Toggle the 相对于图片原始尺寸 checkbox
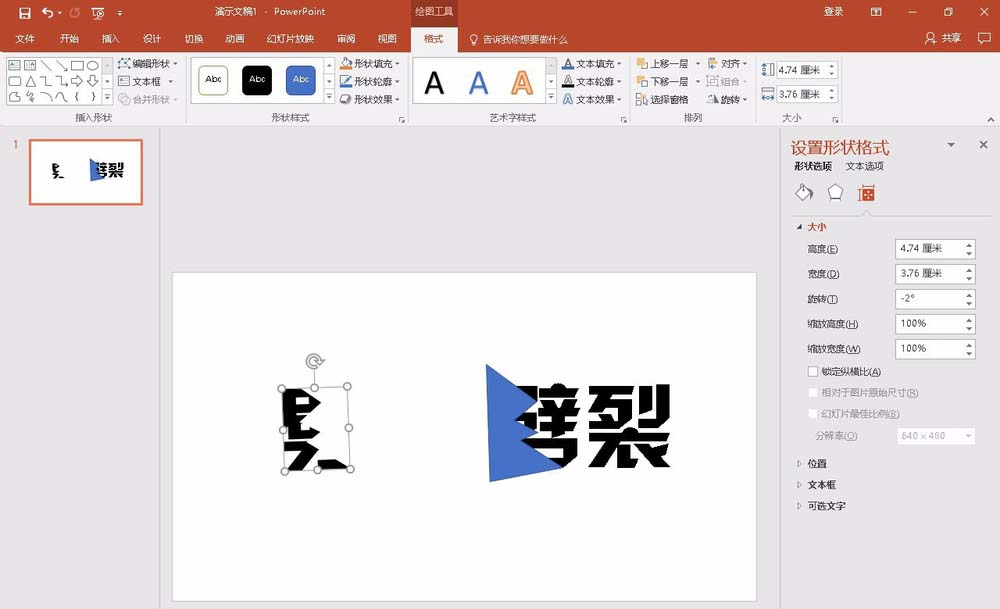 (x=812, y=392)
